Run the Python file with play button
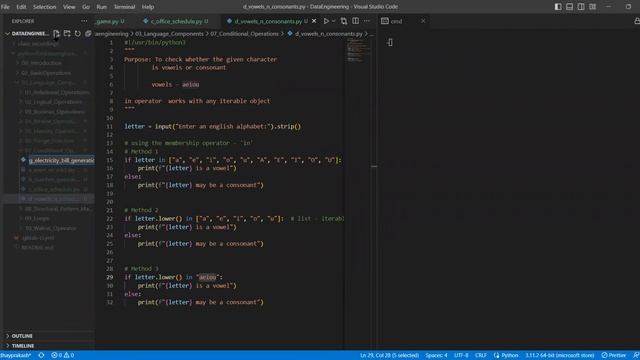This screenshot has width=640, height=360. pos(326,21)
